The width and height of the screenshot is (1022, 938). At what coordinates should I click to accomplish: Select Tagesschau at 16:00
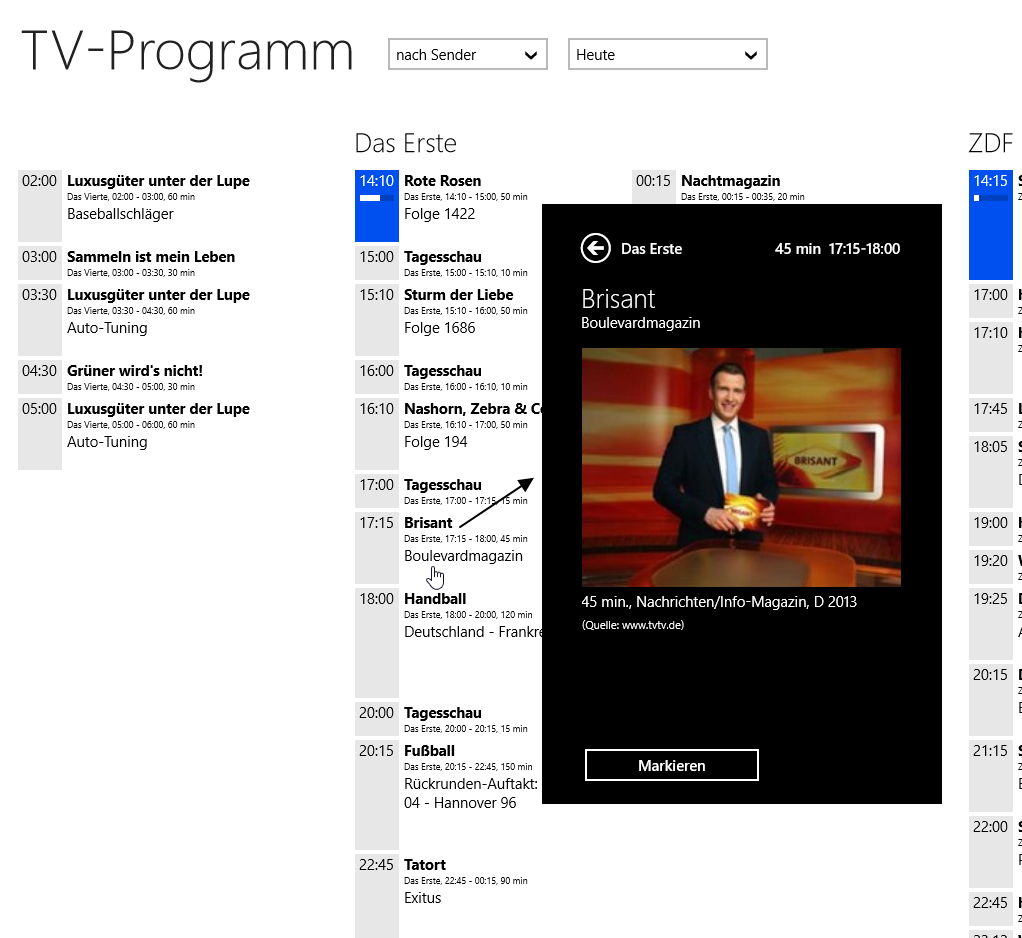(448, 377)
